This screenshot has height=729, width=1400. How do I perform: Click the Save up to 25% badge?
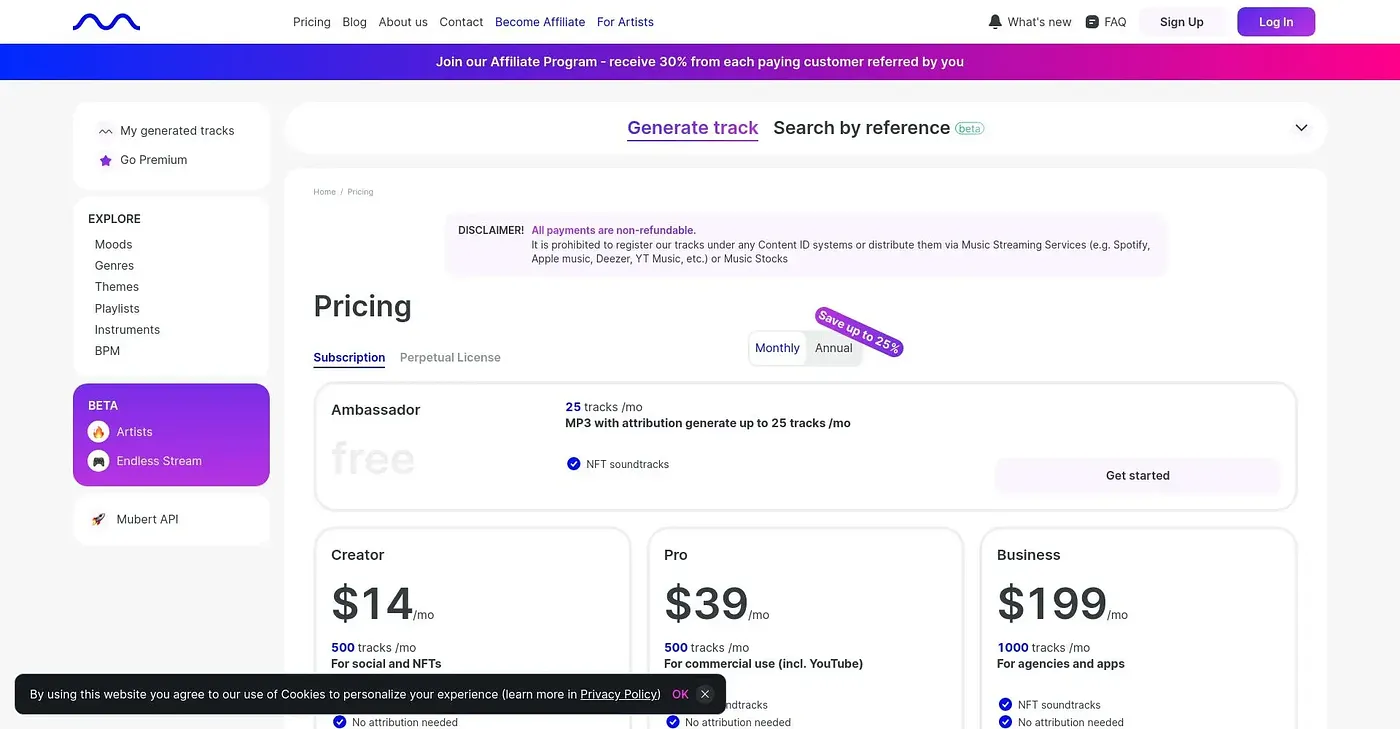pos(859,332)
